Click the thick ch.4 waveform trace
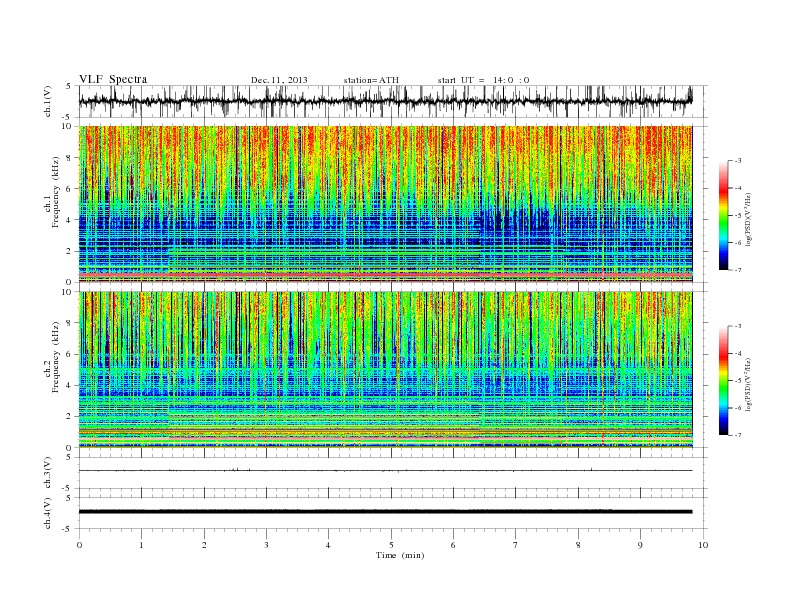The height and width of the screenshot is (612, 792). coord(385,512)
